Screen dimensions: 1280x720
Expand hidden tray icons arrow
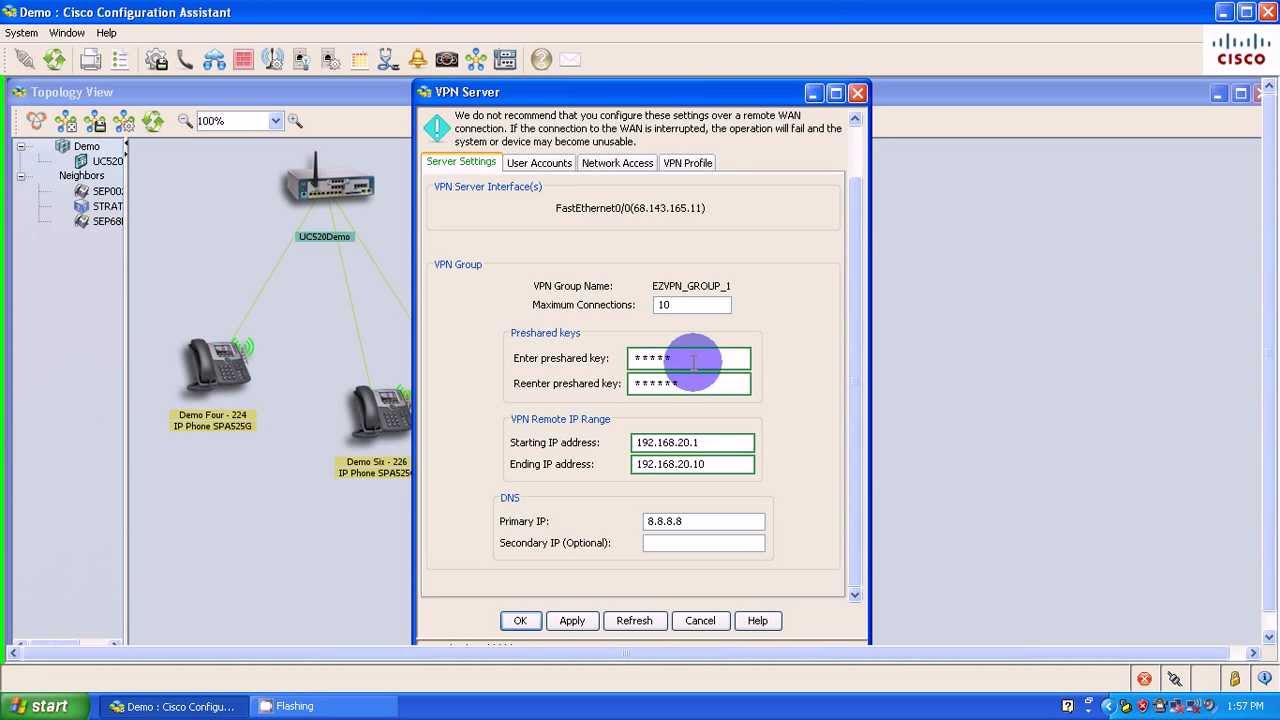(1107, 706)
